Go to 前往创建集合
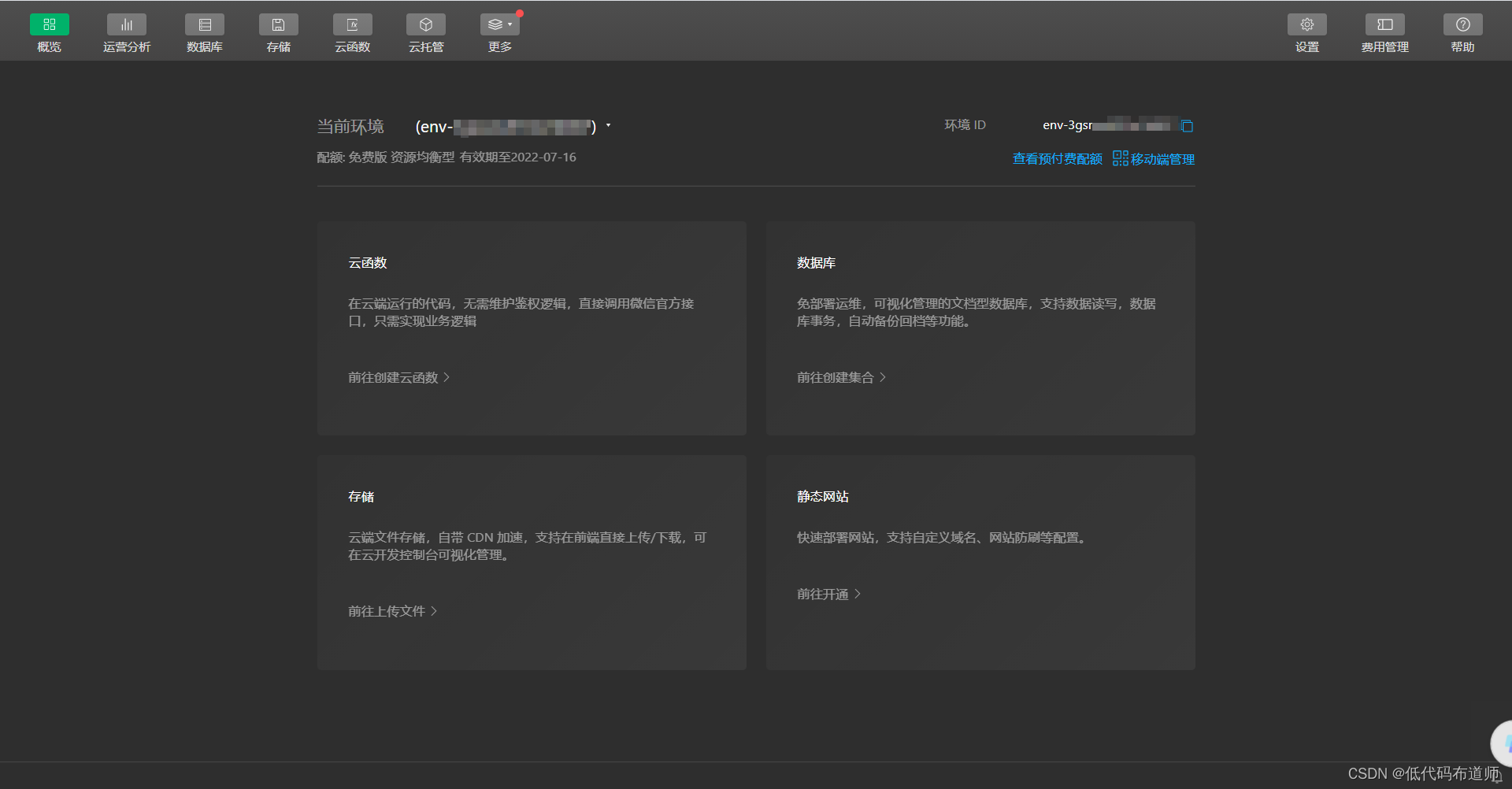 pos(842,378)
